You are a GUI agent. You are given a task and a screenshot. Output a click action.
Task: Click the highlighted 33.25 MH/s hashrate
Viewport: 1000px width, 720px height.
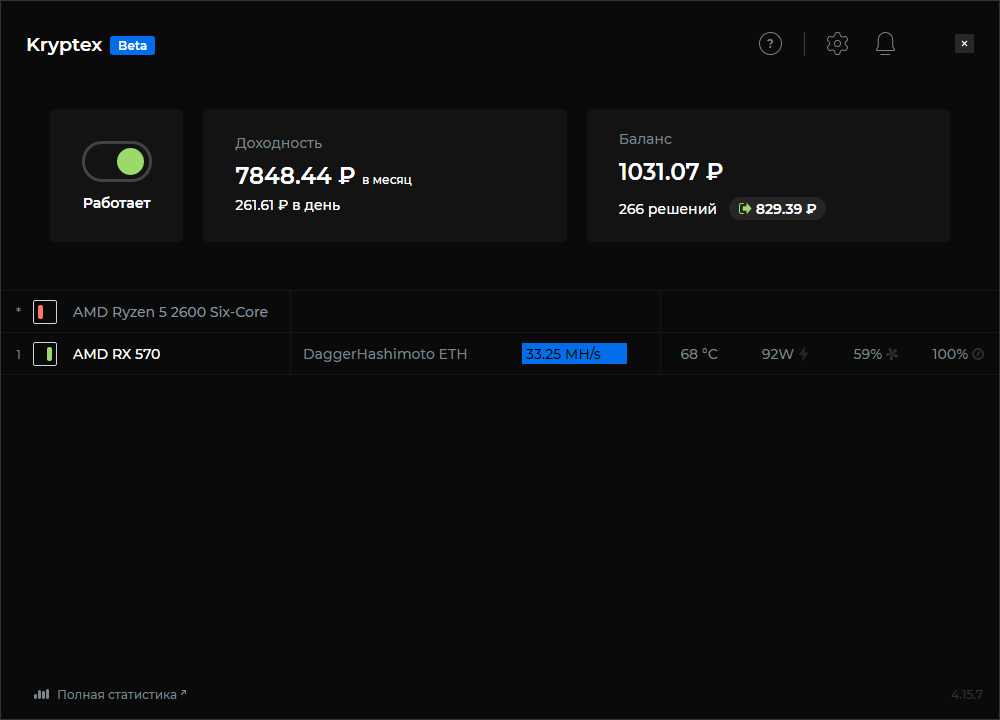(574, 354)
